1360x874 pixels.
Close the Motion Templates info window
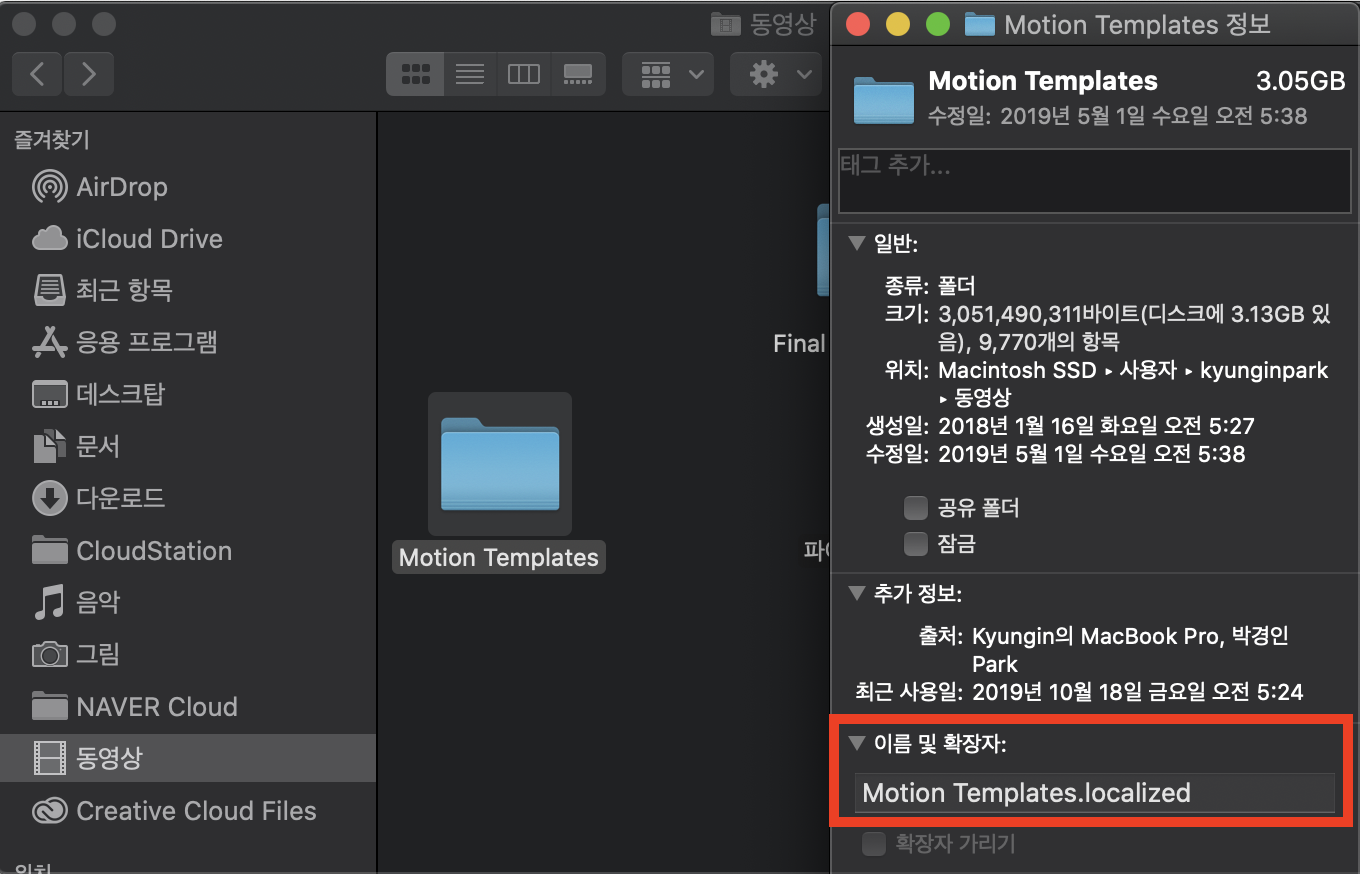(858, 25)
